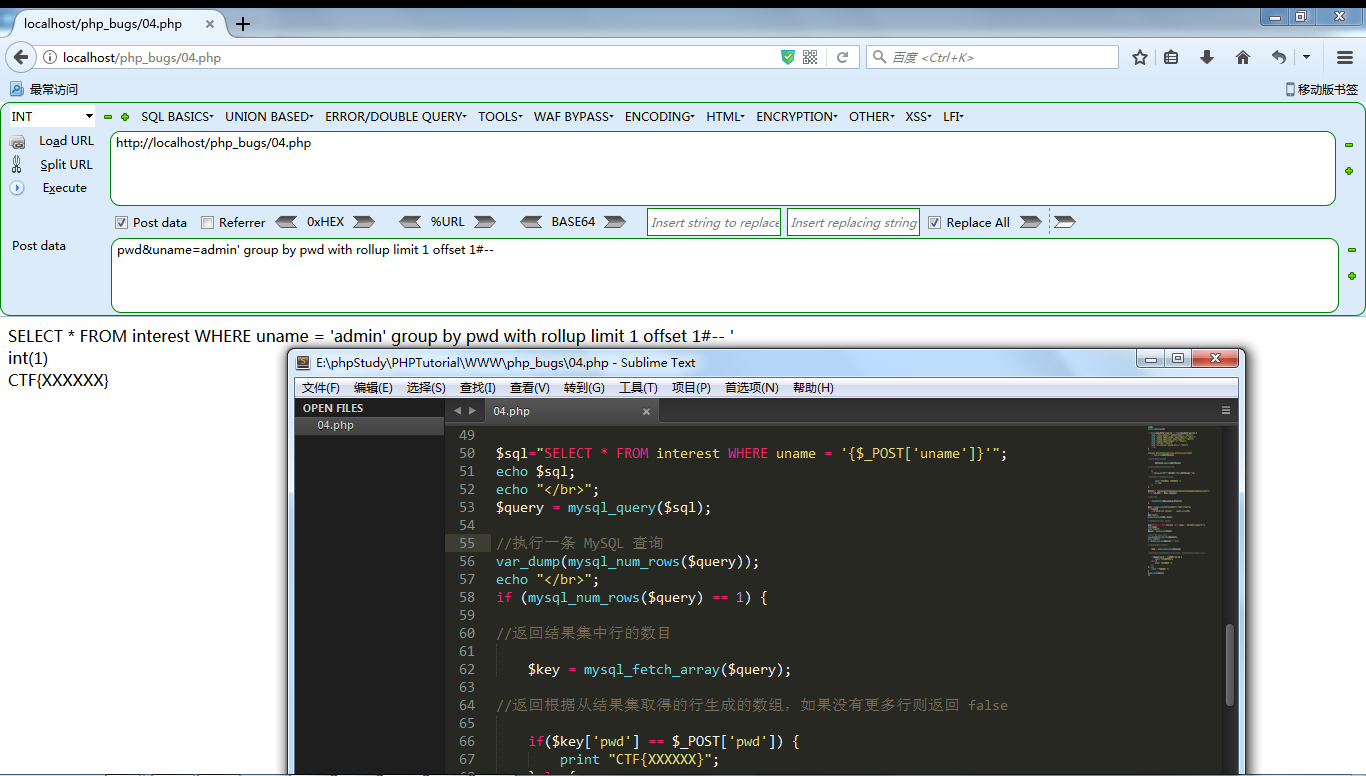The image size is (1366, 776).
Task: Click the green plus beside INT selector
Action: 125,117
